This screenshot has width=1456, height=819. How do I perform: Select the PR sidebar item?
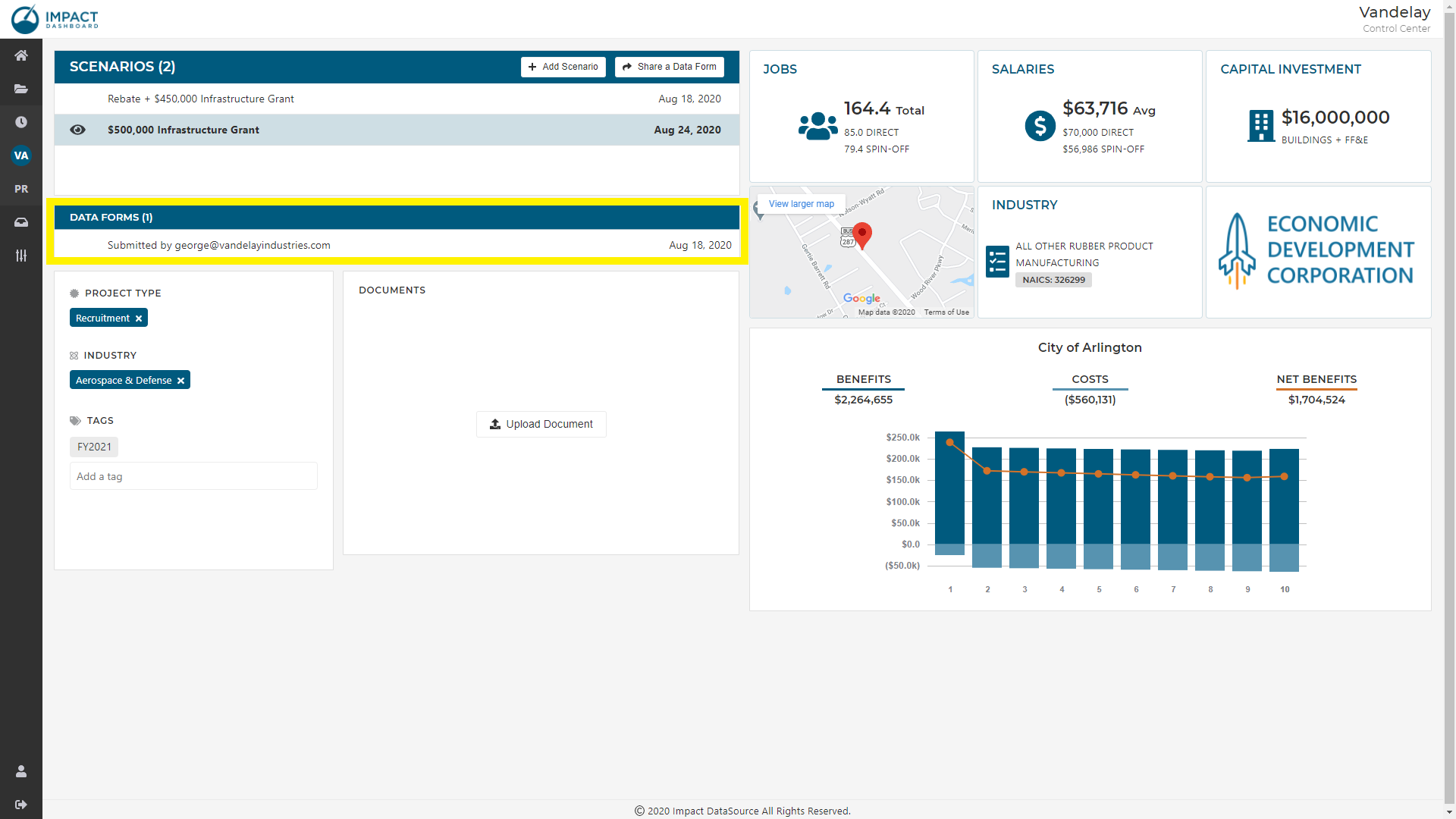(x=21, y=189)
